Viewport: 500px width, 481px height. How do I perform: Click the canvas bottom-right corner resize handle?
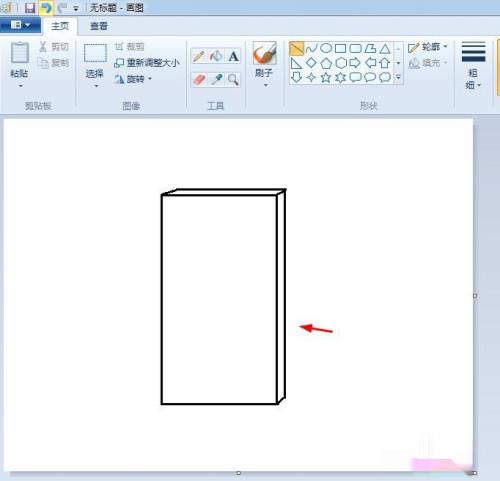(x=475, y=473)
